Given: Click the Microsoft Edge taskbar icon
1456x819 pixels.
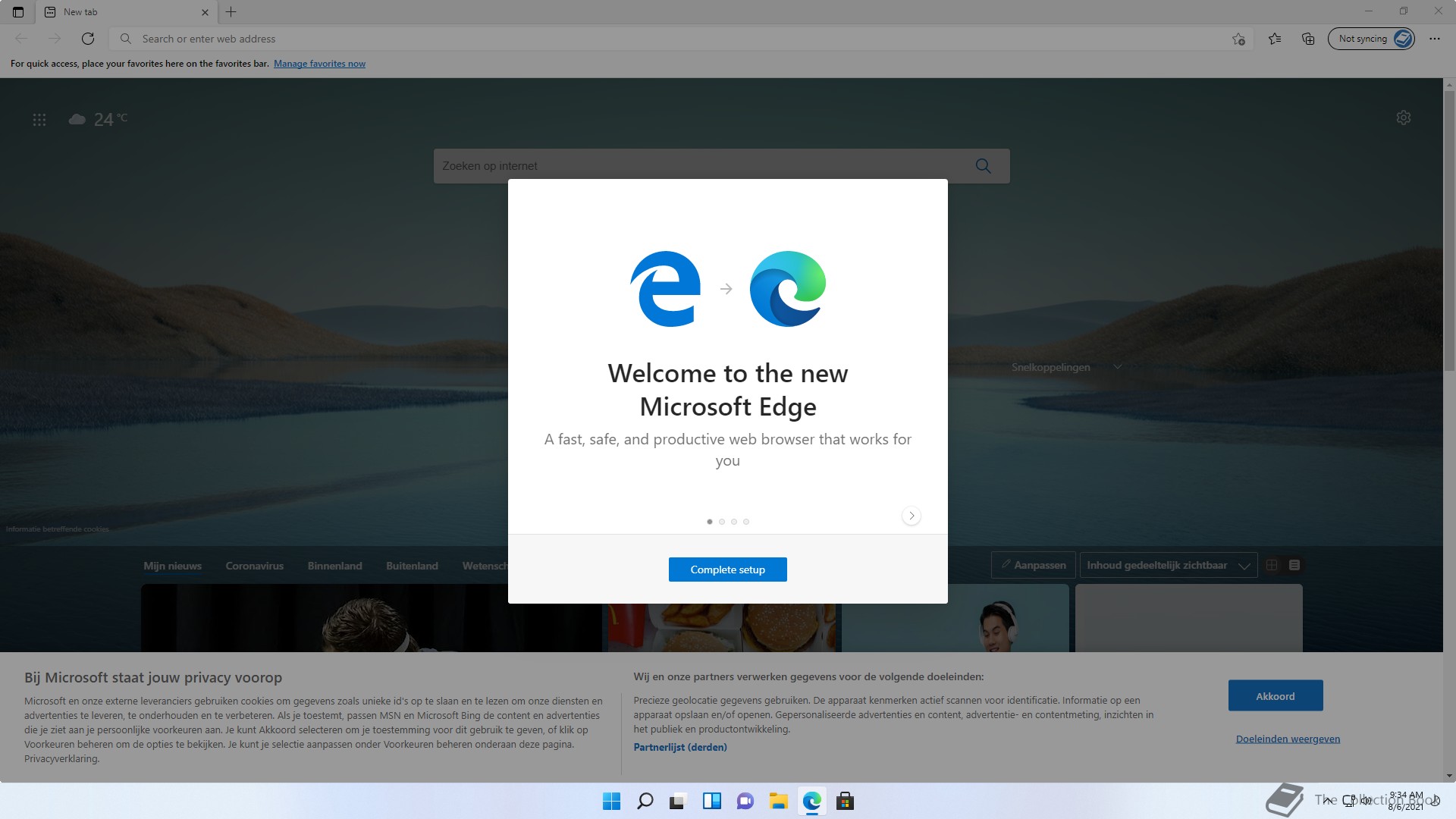Looking at the screenshot, I should pyautogui.click(x=812, y=801).
